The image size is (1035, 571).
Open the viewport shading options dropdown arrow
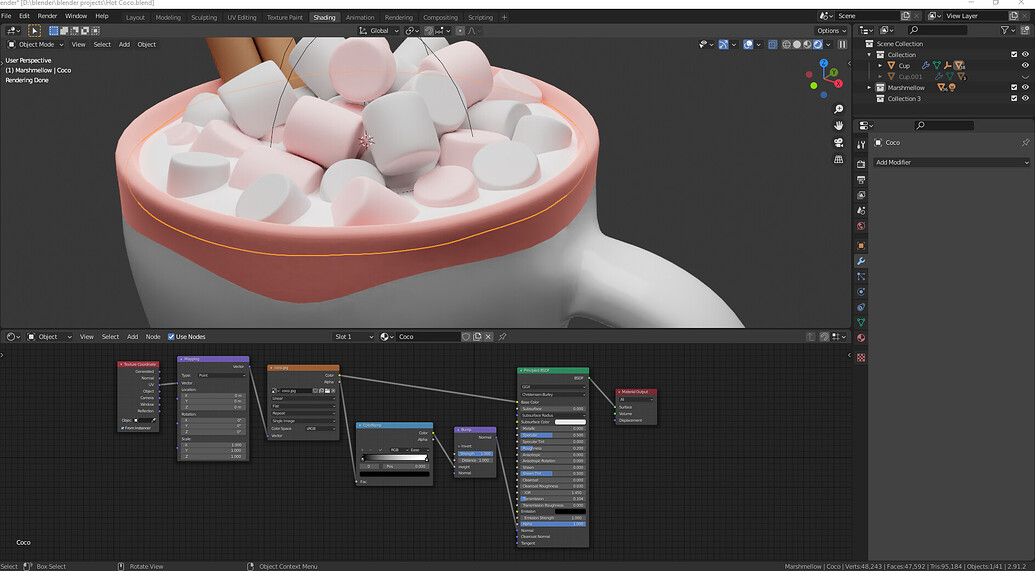pos(828,44)
